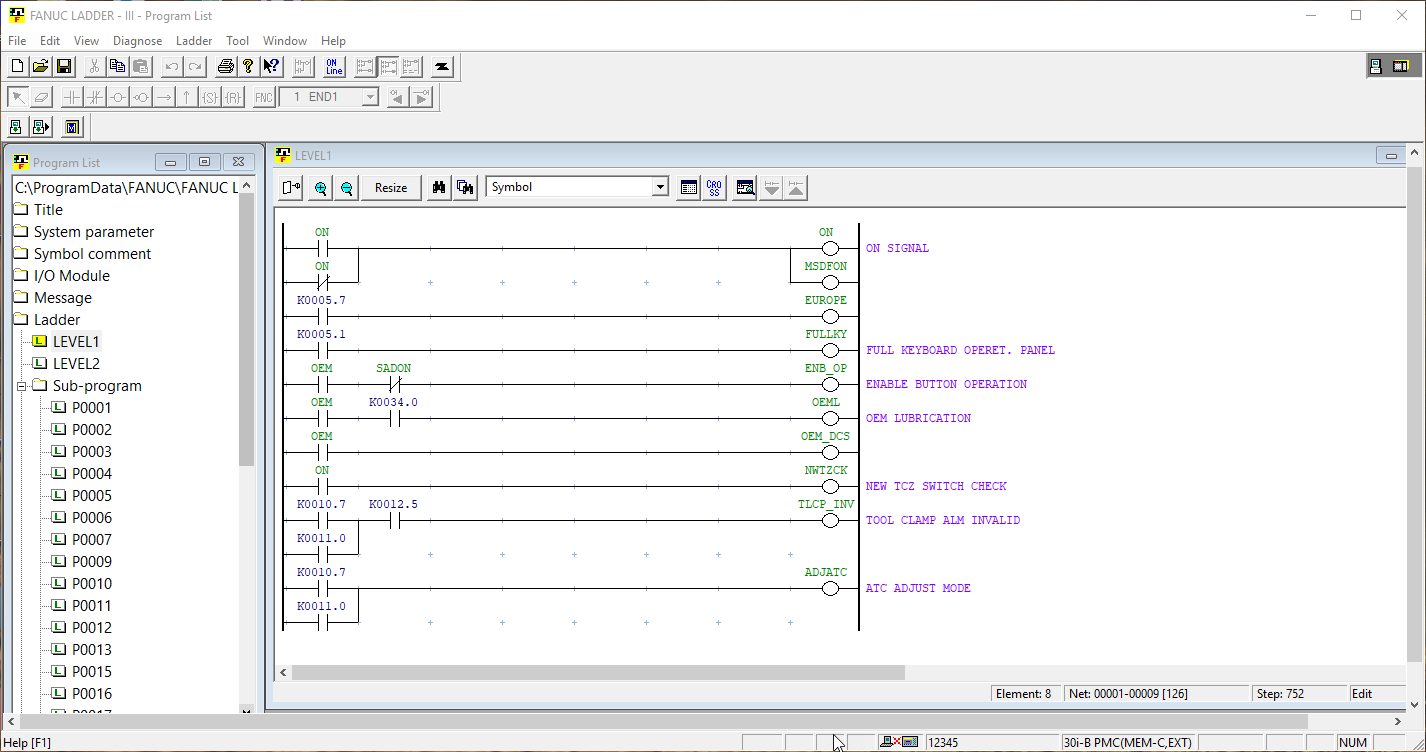Viewport: 1426px width, 752px height.
Task: Click the TLCP_INV coil
Action: (829, 520)
